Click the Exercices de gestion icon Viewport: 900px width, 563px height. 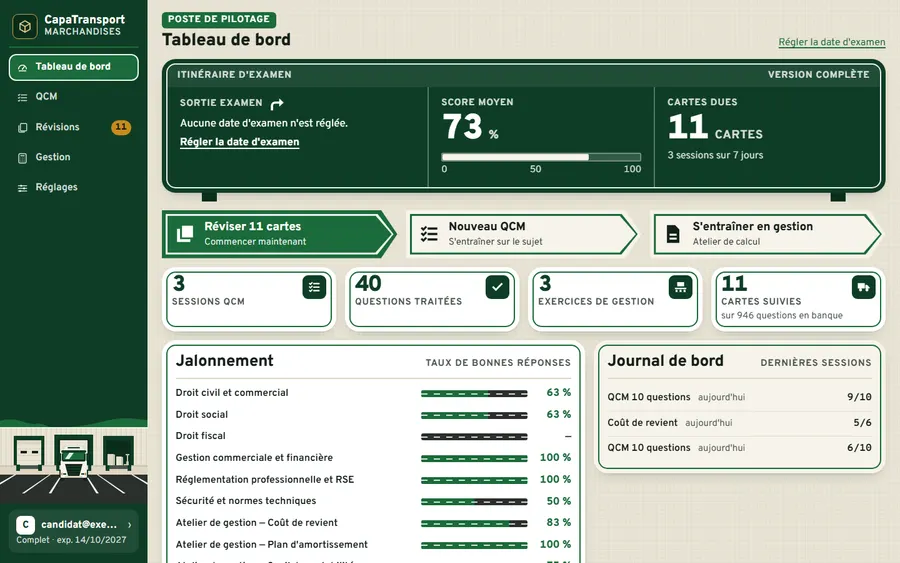coord(680,287)
